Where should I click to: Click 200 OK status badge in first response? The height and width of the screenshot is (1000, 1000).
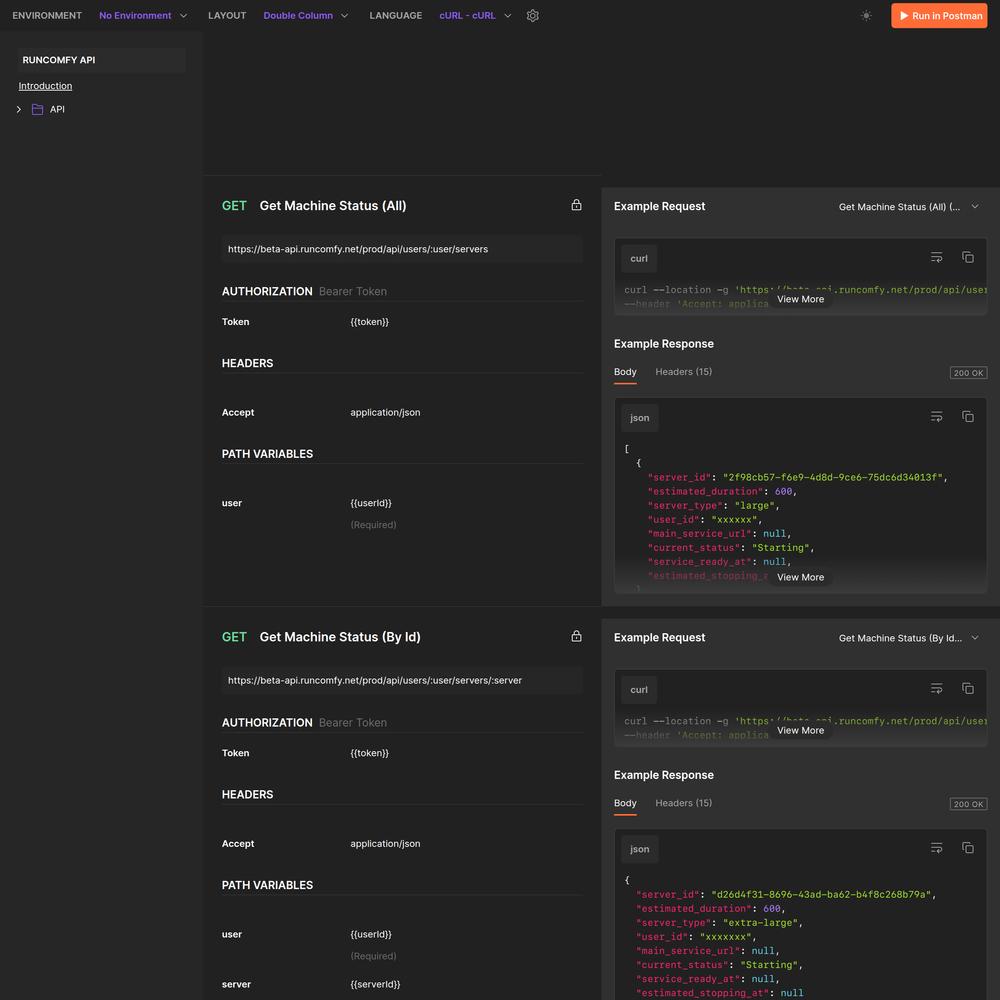tap(968, 372)
